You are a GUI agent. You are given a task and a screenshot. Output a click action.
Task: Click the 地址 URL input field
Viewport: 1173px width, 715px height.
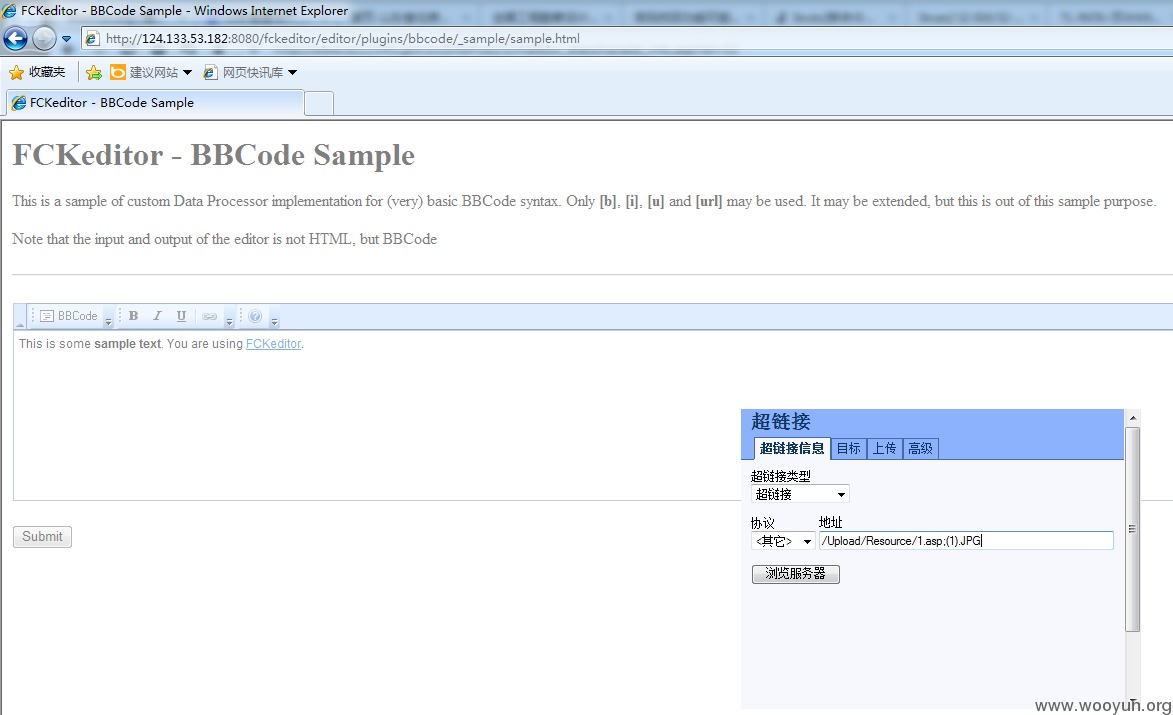coord(966,541)
